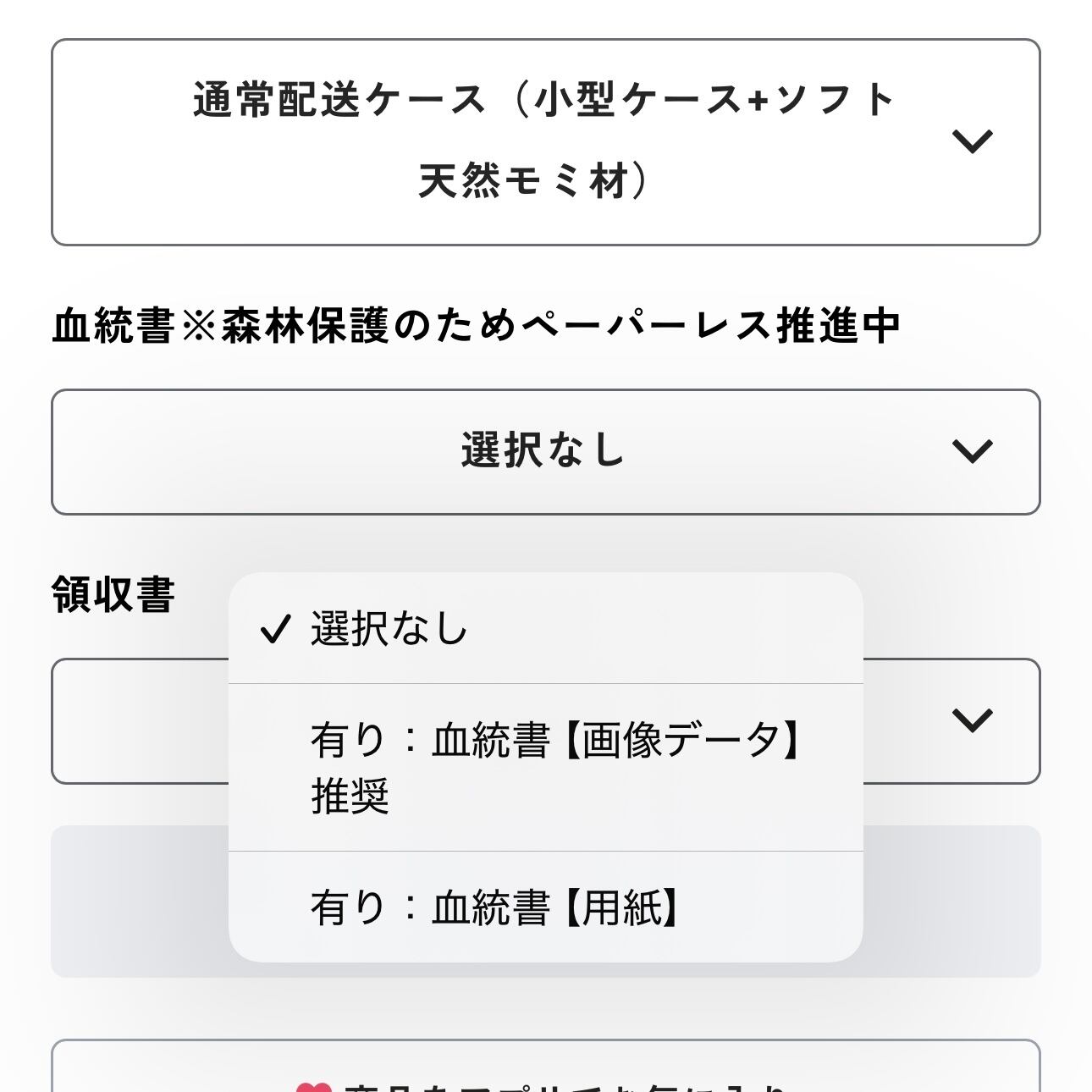Viewport: 1092px width, 1092px height.
Task: Choose 有り：血統書【画像データ】推奨 from the popup menu
Action: tap(546, 768)
